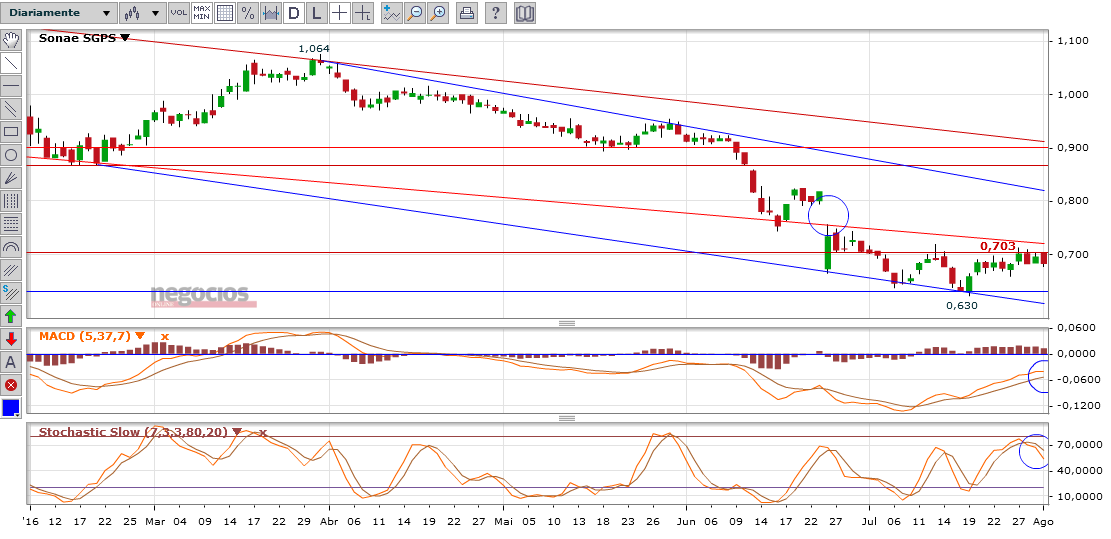
Task: Open the blue drawing color picker
Action: pyautogui.click(x=11, y=408)
